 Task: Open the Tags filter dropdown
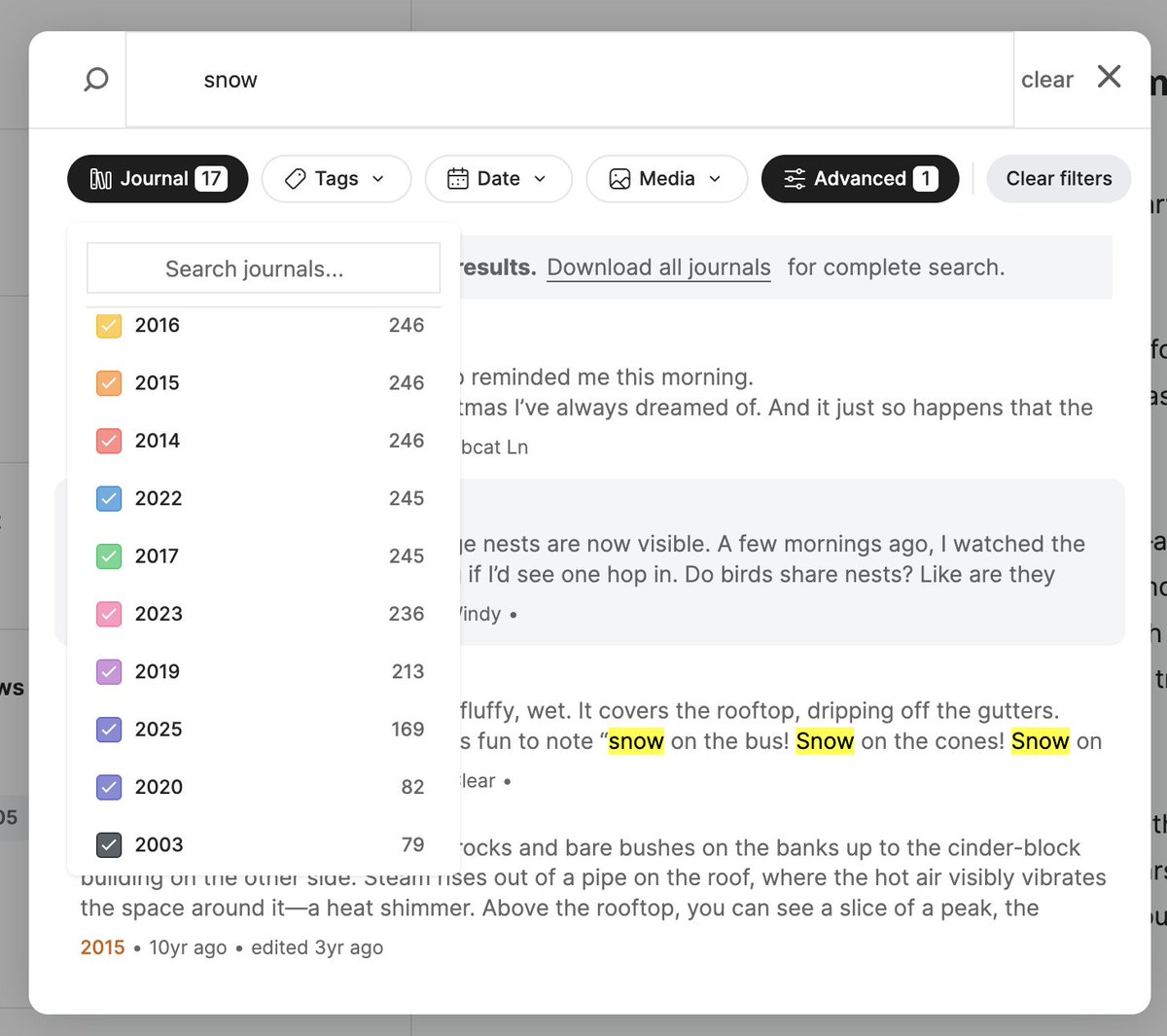336,179
